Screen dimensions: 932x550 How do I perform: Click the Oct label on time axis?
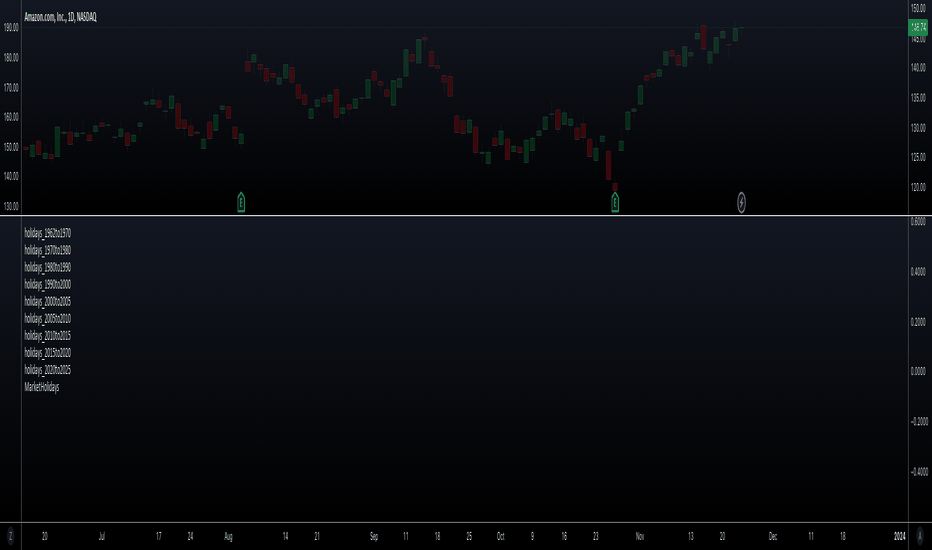(500, 536)
